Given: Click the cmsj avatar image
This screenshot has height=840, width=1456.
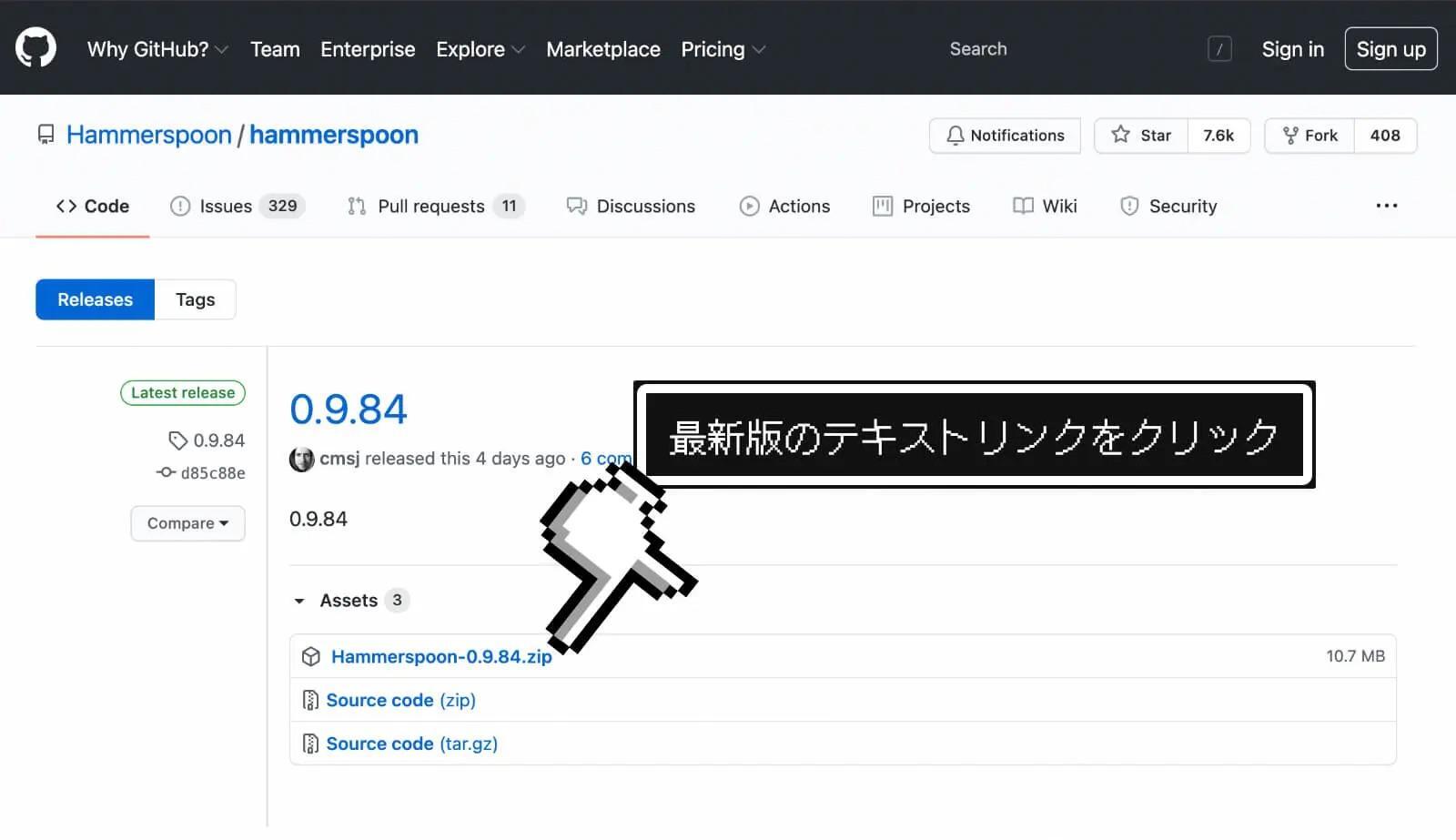Looking at the screenshot, I should (301, 460).
